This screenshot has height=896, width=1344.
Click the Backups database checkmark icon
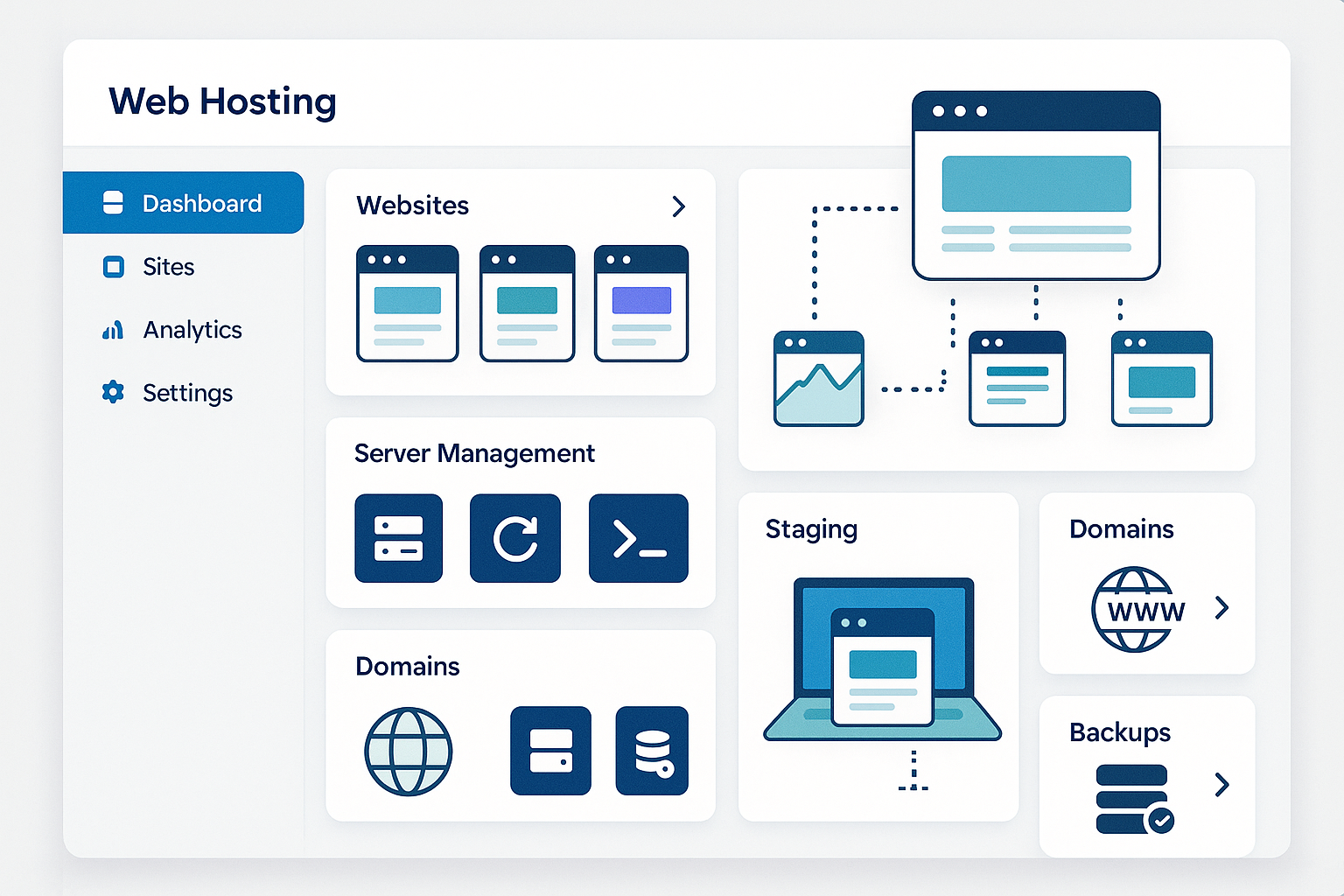[1133, 799]
